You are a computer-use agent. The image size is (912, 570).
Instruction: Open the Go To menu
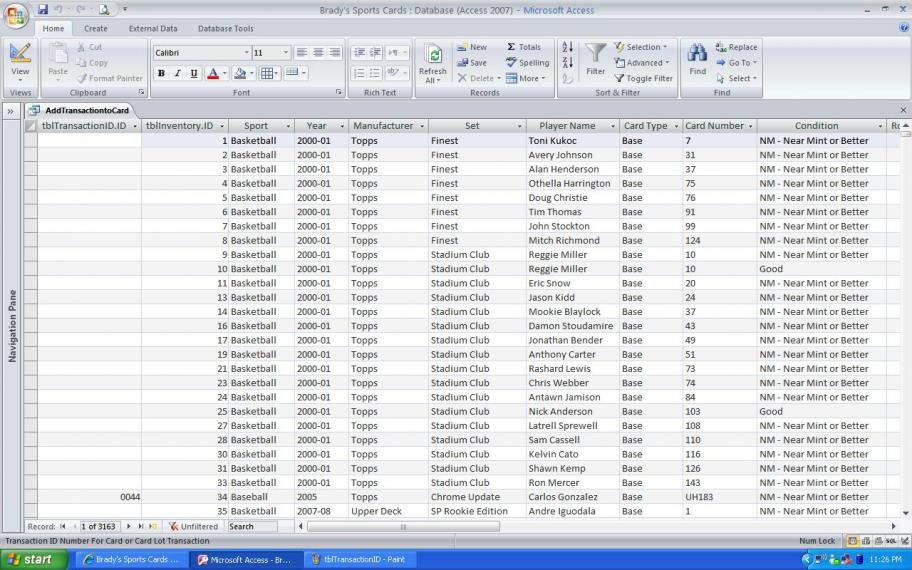(736, 63)
